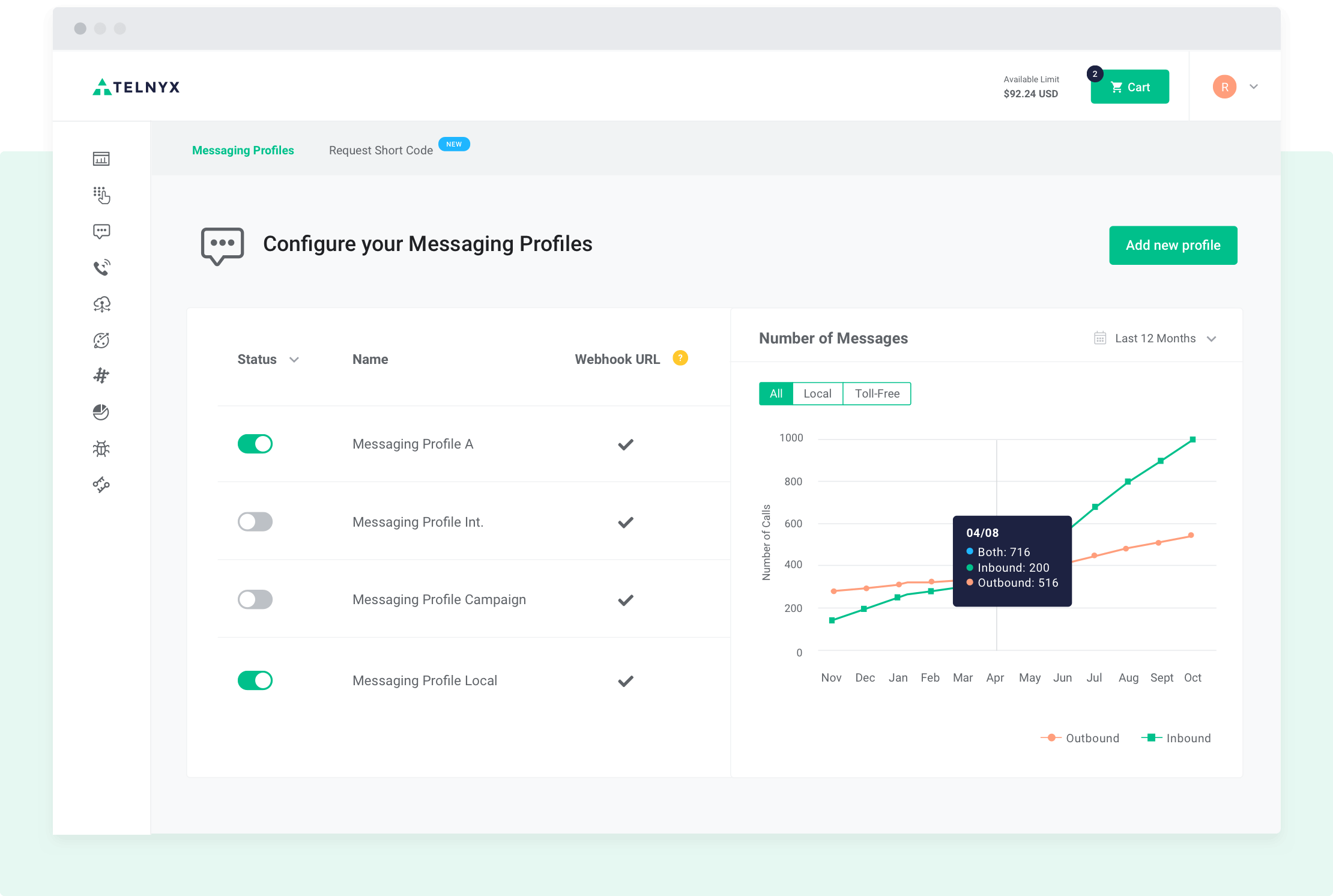The height and width of the screenshot is (896, 1333).
Task: Click the cart count badge showing 2
Action: tap(1095, 74)
